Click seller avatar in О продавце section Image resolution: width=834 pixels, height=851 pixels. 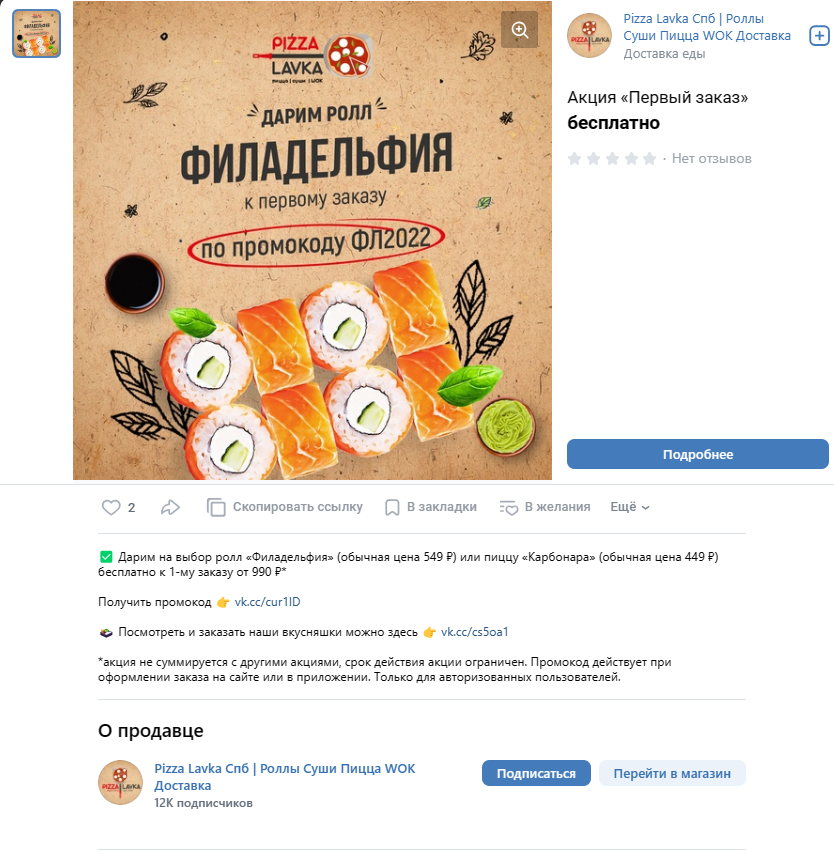(120, 782)
